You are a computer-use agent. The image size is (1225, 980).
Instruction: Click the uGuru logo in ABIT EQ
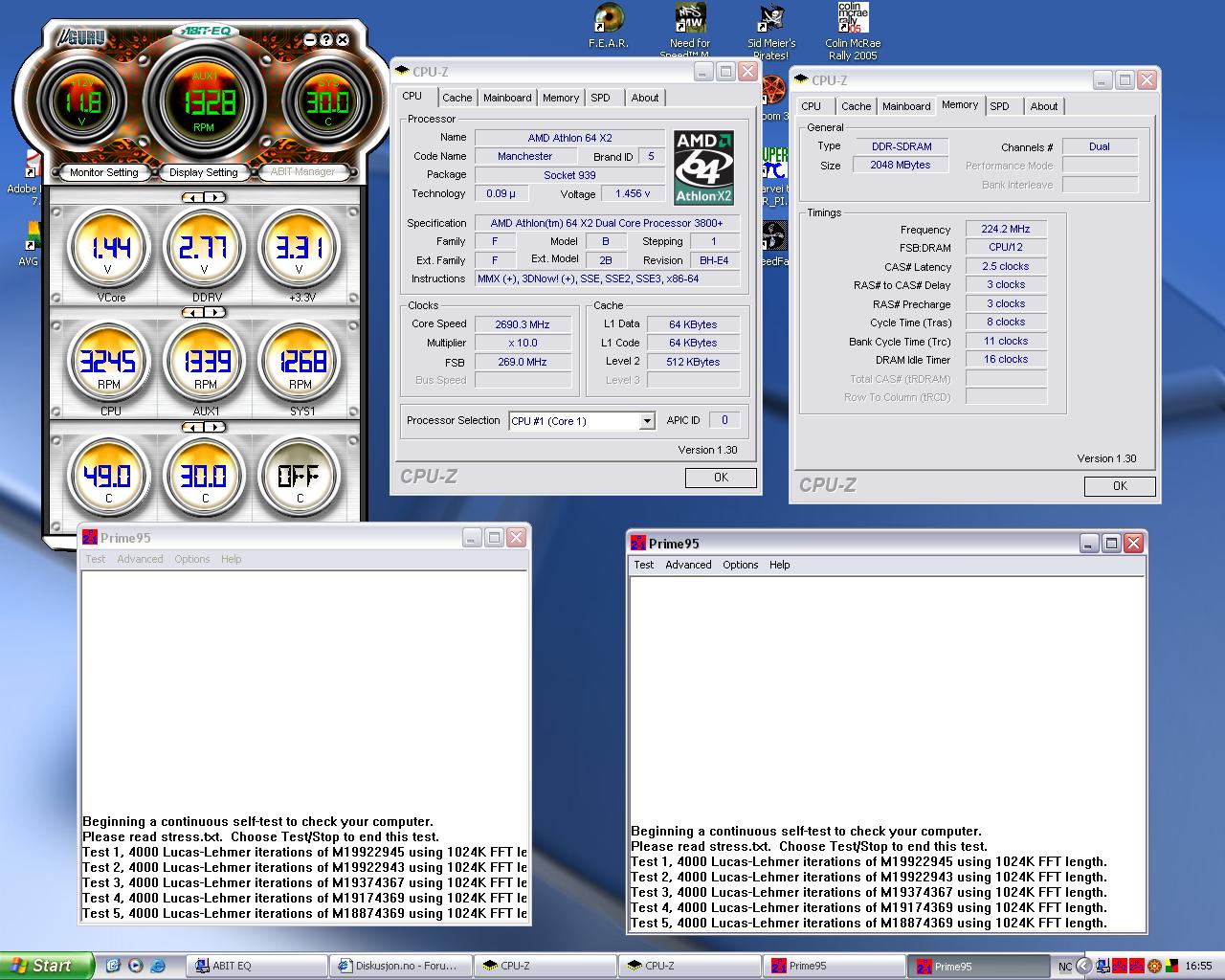coord(80,38)
